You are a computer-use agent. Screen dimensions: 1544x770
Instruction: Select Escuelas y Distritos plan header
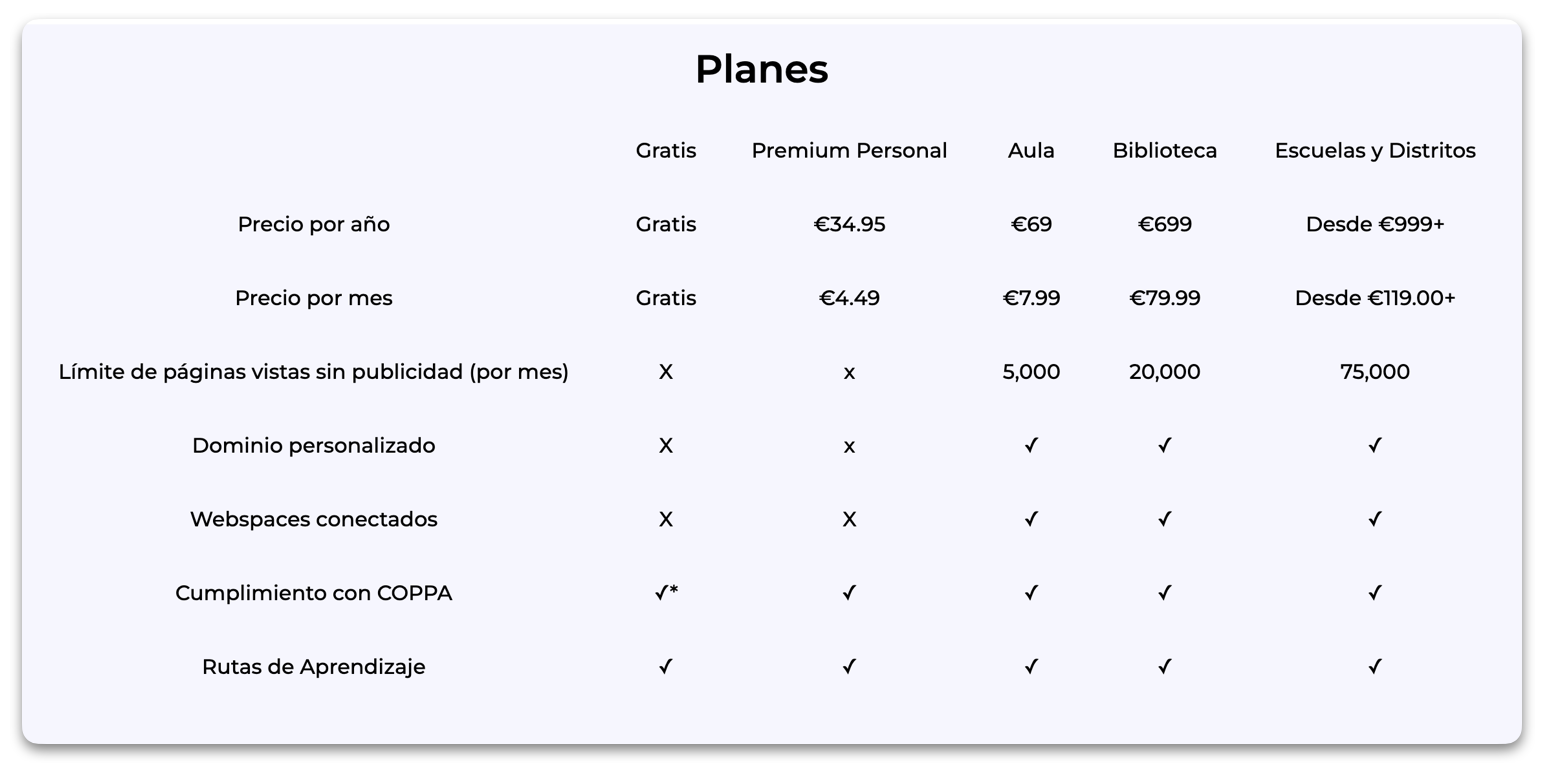coord(1375,150)
